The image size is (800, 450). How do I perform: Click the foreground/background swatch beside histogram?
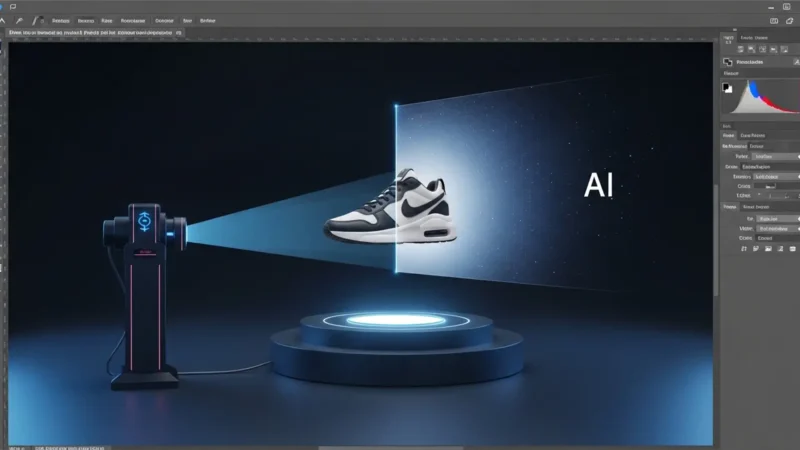click(x=727, y=88)
